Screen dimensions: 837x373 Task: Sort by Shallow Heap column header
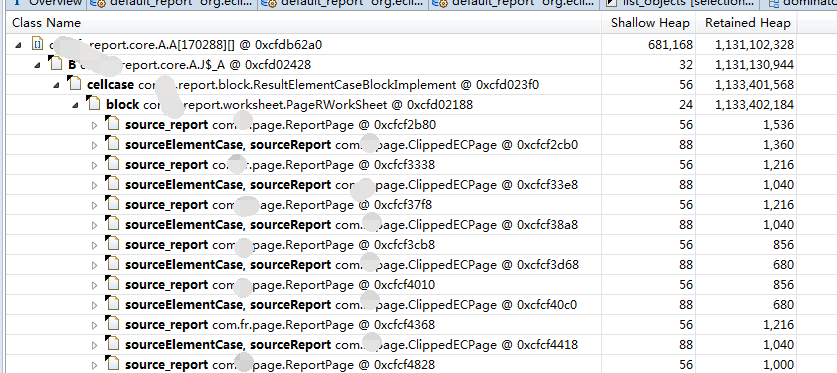650,23
